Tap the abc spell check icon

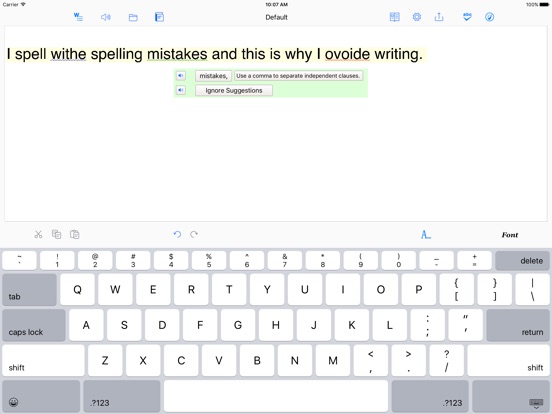click(x=467, y=17)
